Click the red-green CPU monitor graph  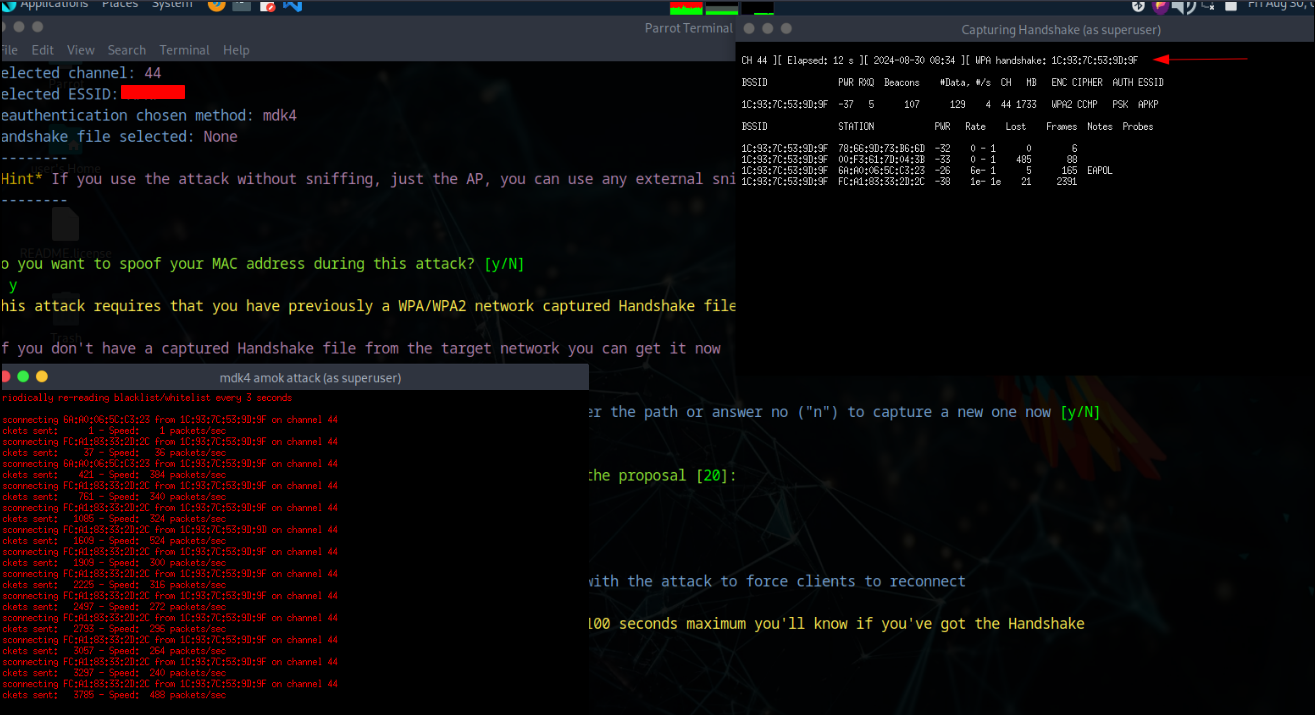pyautogui.click(x=686, y=6)
